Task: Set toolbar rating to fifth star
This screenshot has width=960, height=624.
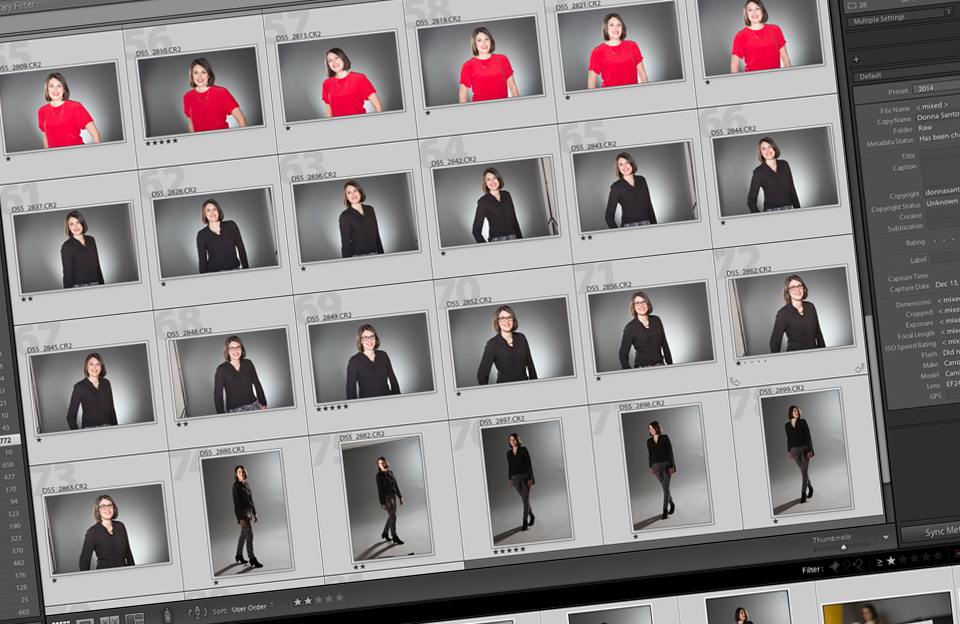Action: point(339,597)
